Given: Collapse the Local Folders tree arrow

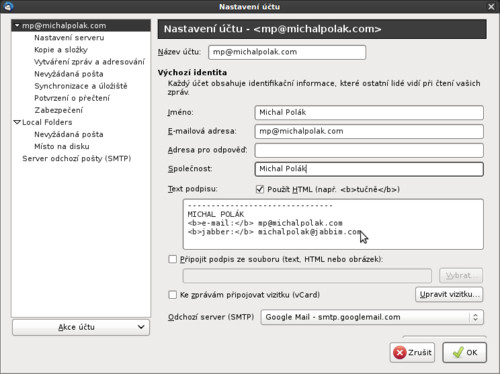Looking at the screenshot, I should [17, 122].
